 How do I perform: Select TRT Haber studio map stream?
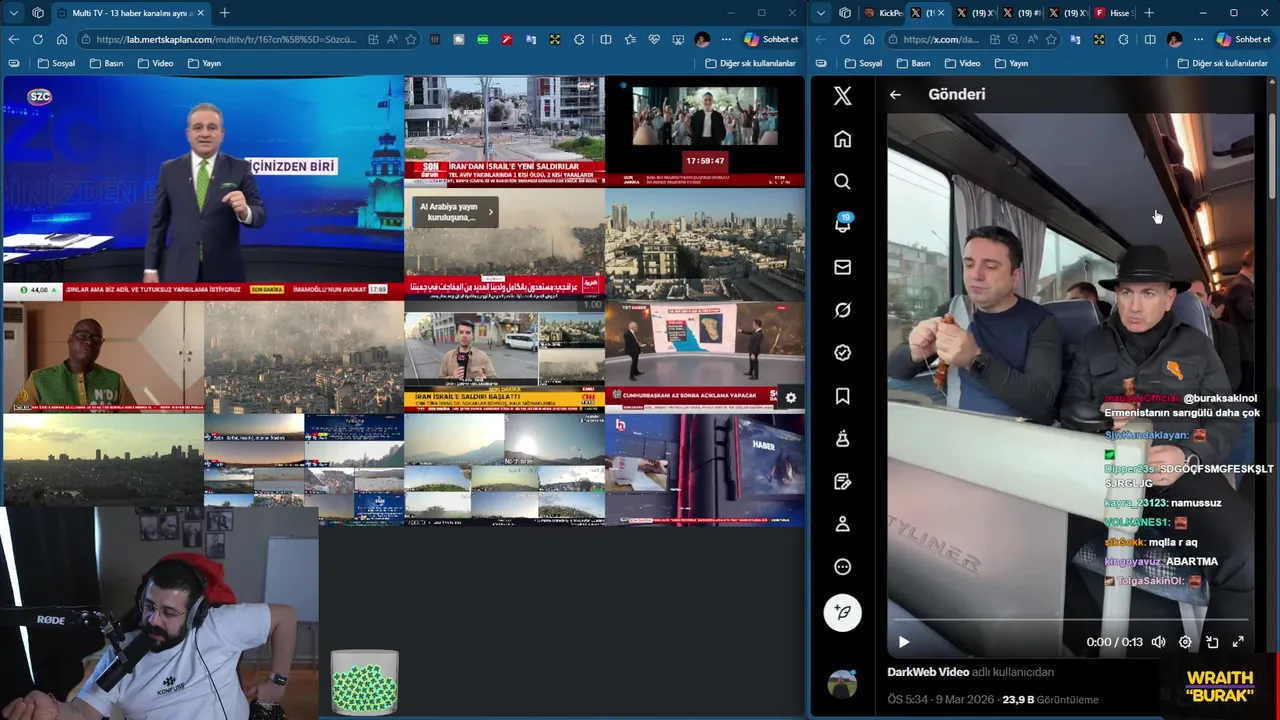[704, 357]
